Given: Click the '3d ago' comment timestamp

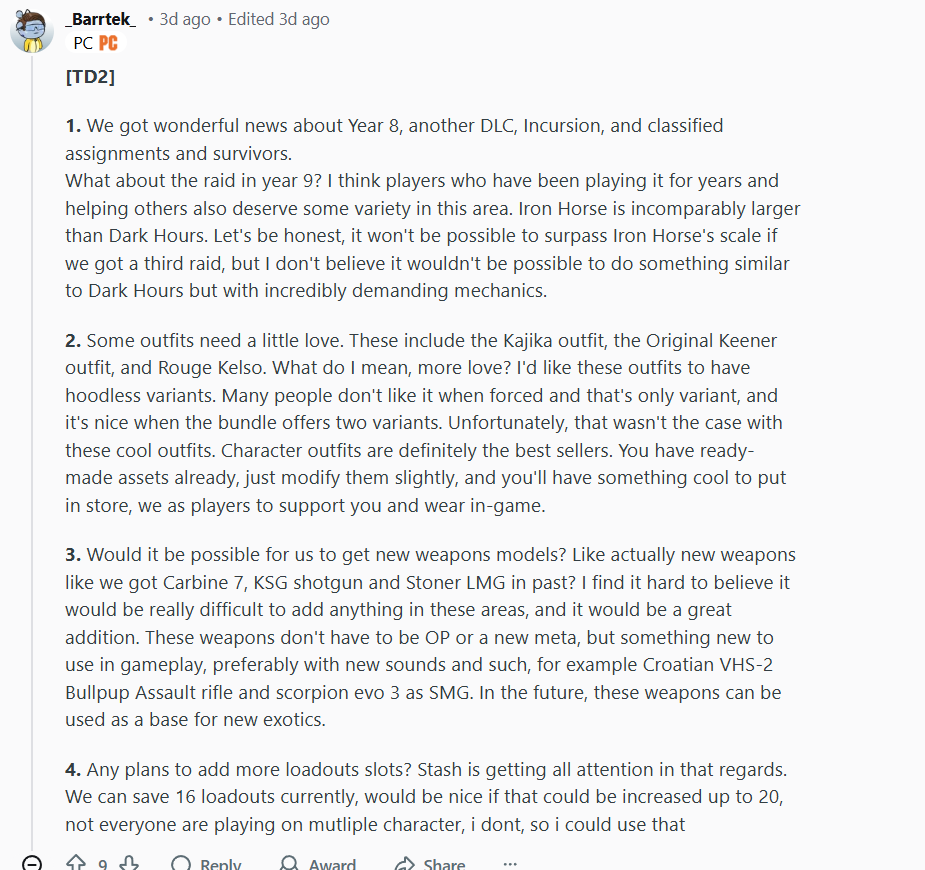Looking at the screenshot, I should [185, 19].
